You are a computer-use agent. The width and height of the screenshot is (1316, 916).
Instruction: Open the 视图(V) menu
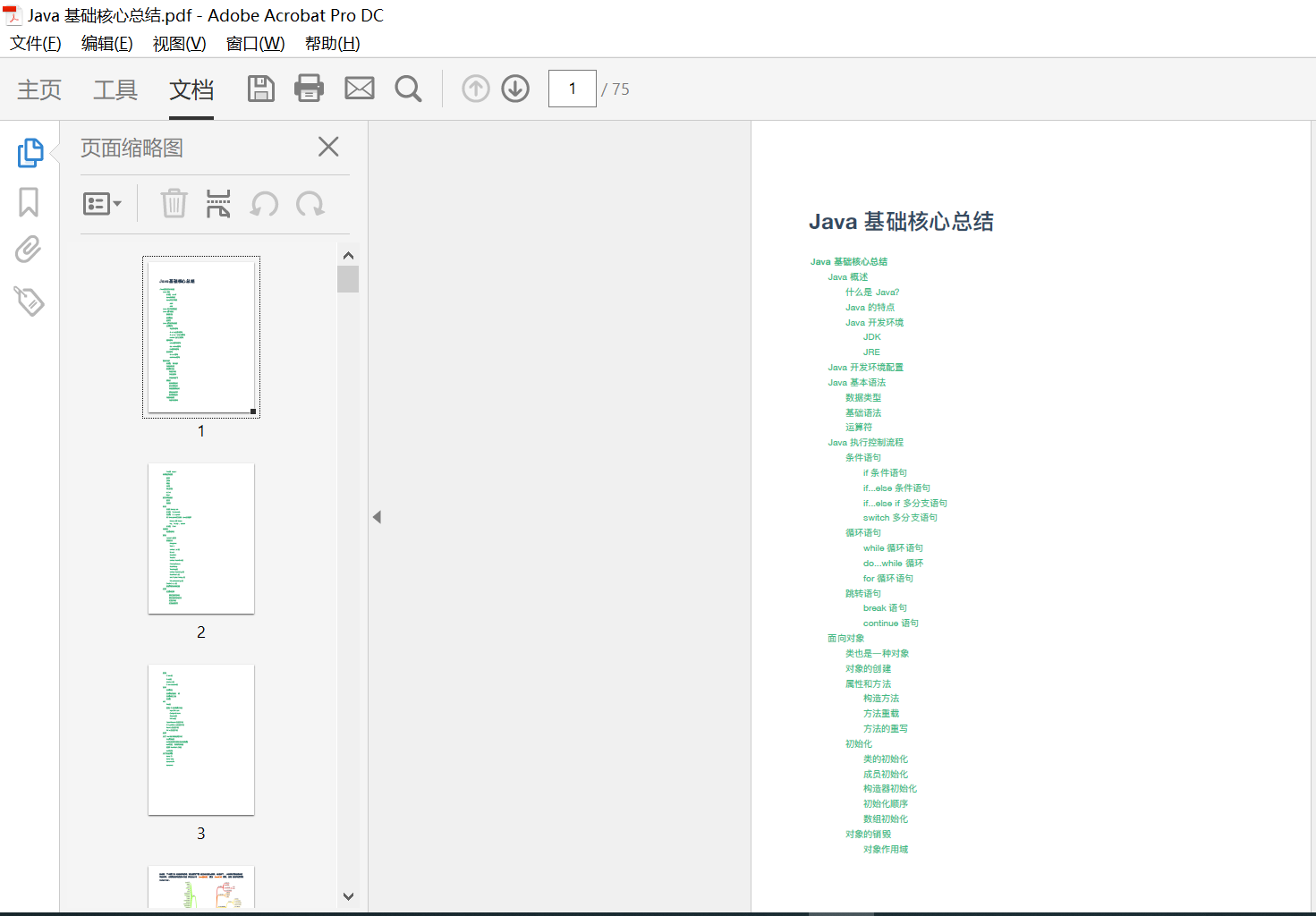(179, 44)
